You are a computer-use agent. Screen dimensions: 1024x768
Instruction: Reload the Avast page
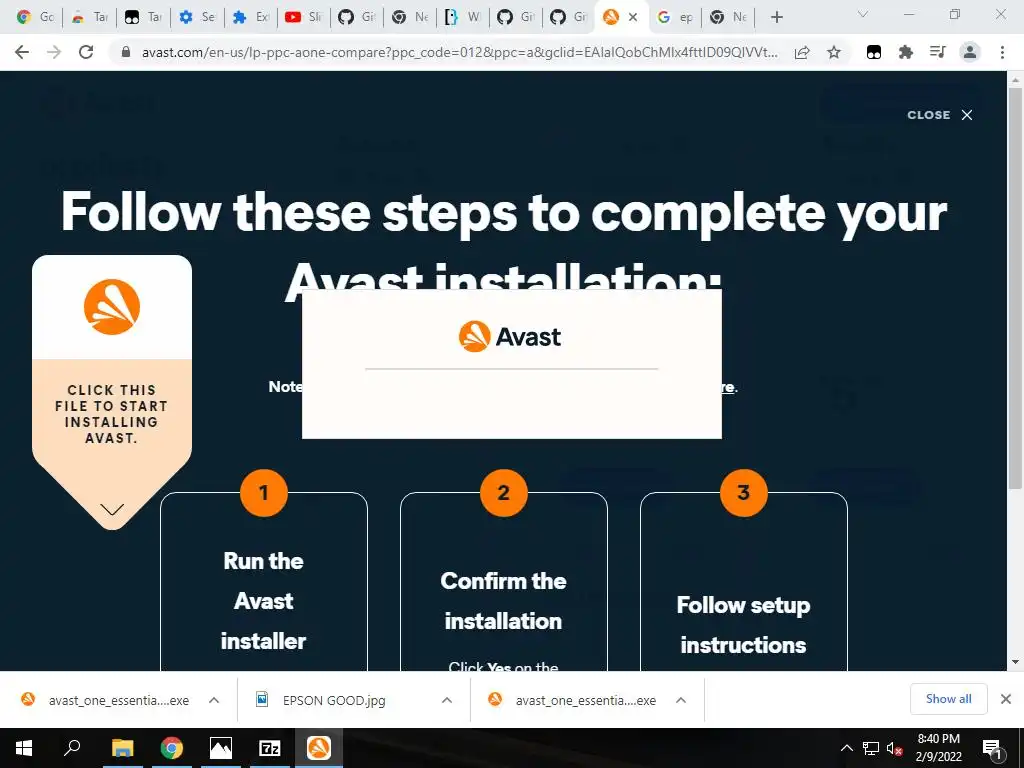pyautogui.click(x=86, y=52)
